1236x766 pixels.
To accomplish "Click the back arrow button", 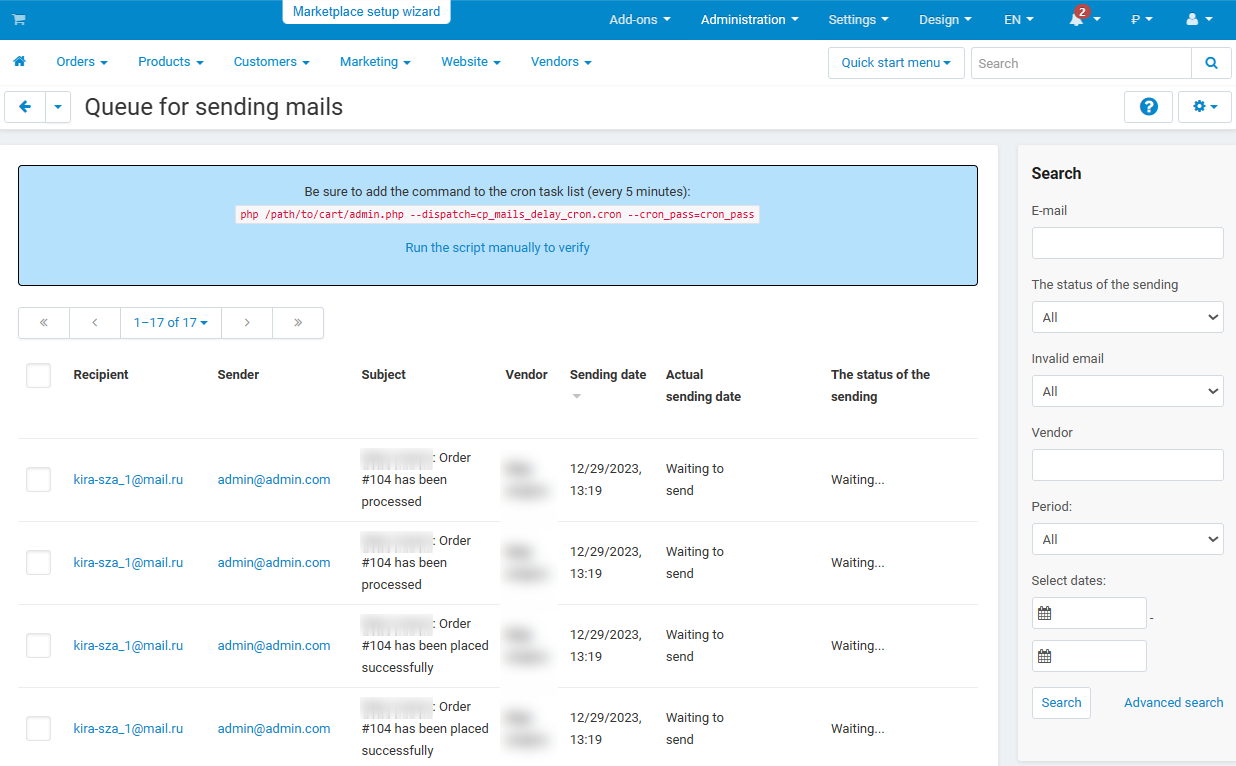I will click(25, 107).
